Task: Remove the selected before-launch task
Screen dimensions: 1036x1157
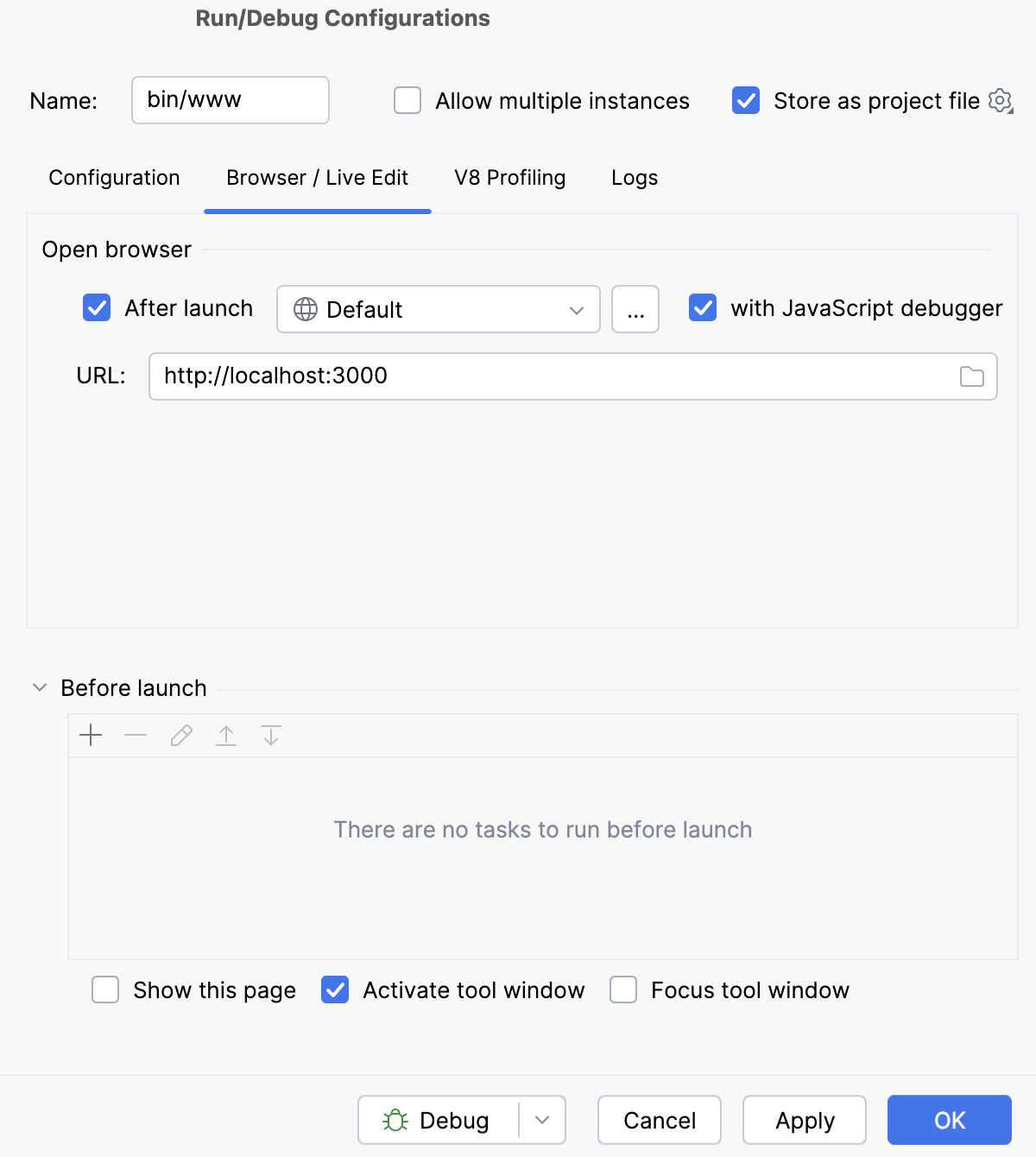Action: (135, 735)
